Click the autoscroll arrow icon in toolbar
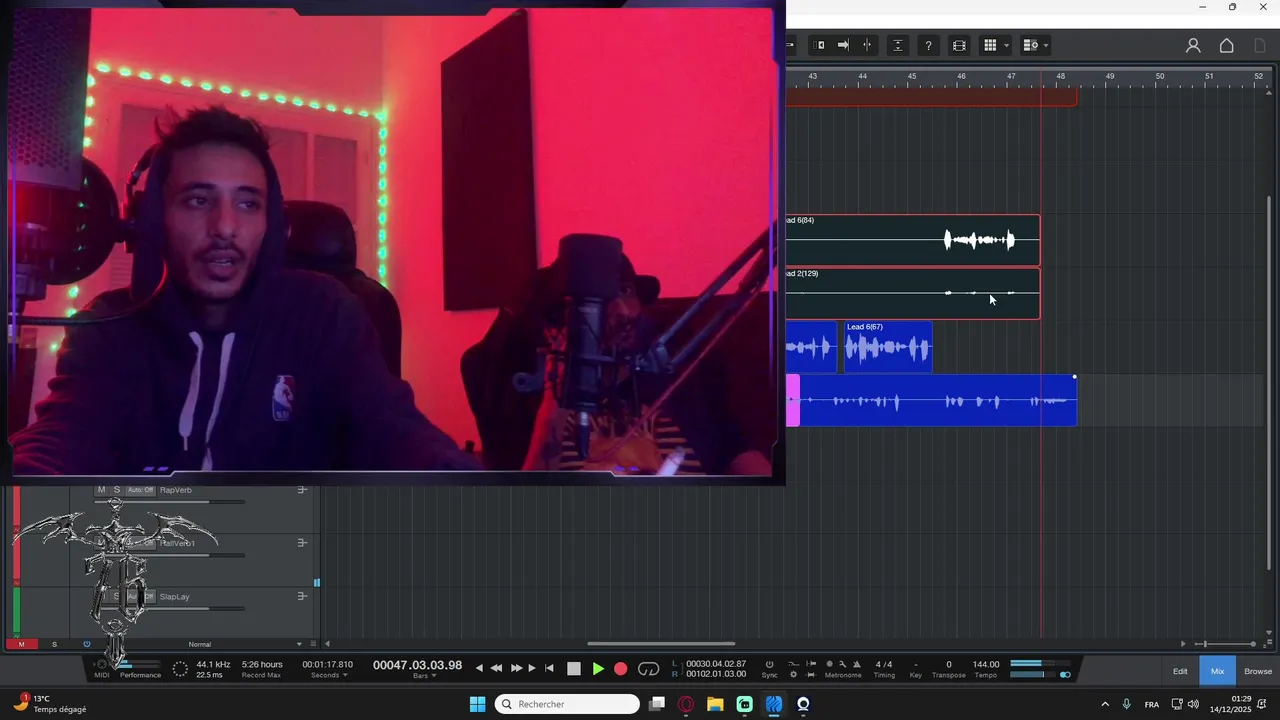This screenshot has height=720, width=1280. click(843, 45)
